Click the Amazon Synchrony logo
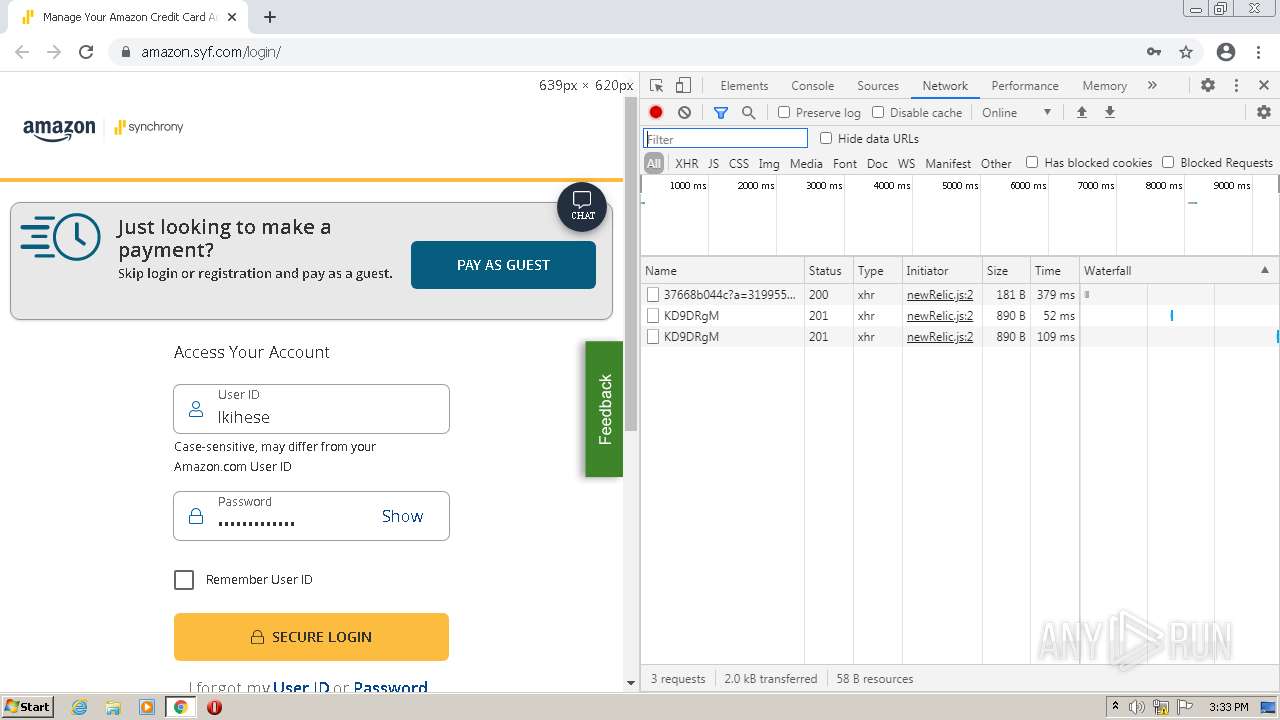Image resolution: width=1280 pixels, height=720 pixels. [x=103, y=129]
